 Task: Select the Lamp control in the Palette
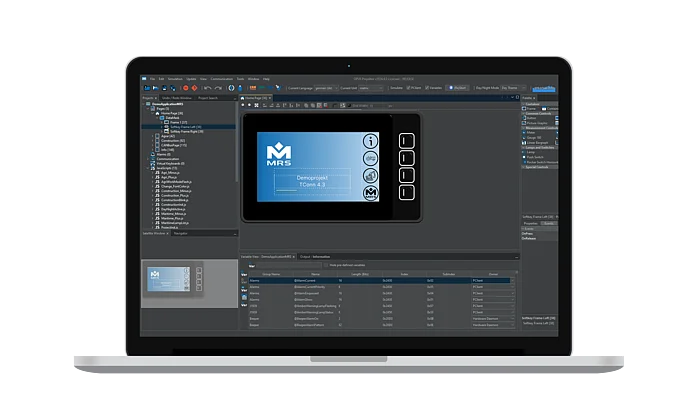point(528,152)
